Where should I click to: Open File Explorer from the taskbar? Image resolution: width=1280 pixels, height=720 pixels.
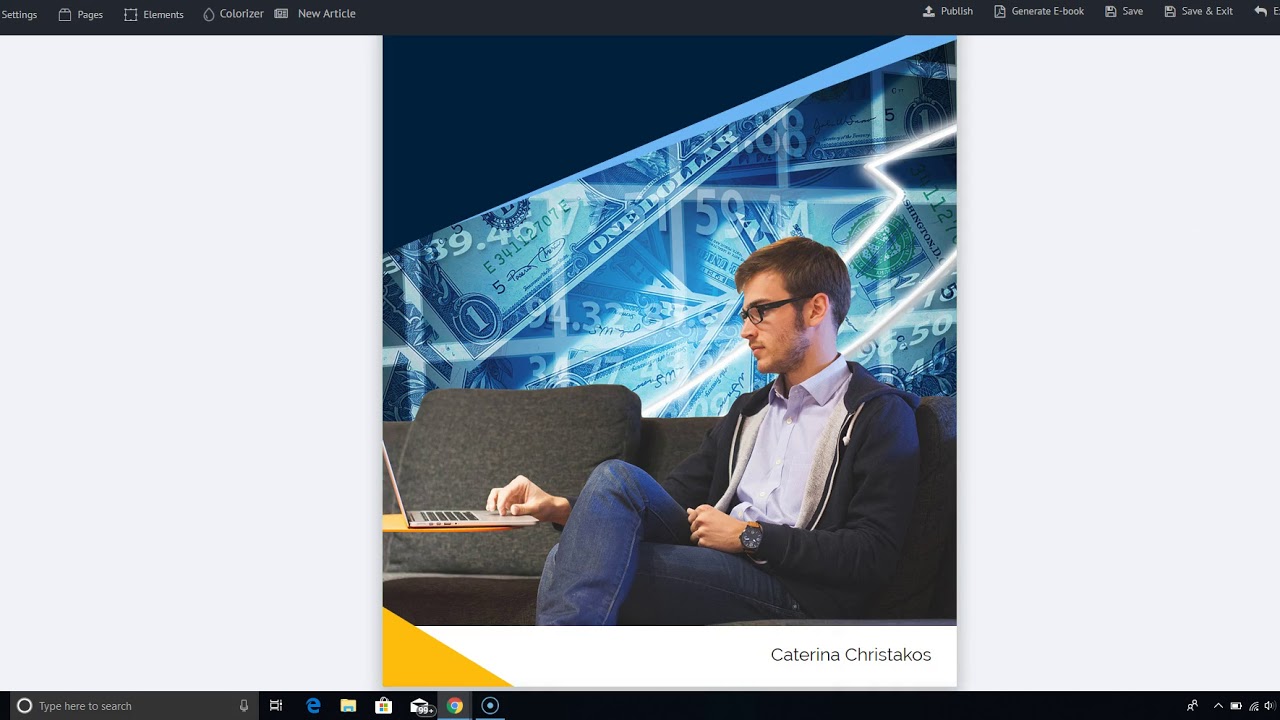click(348, 706)
